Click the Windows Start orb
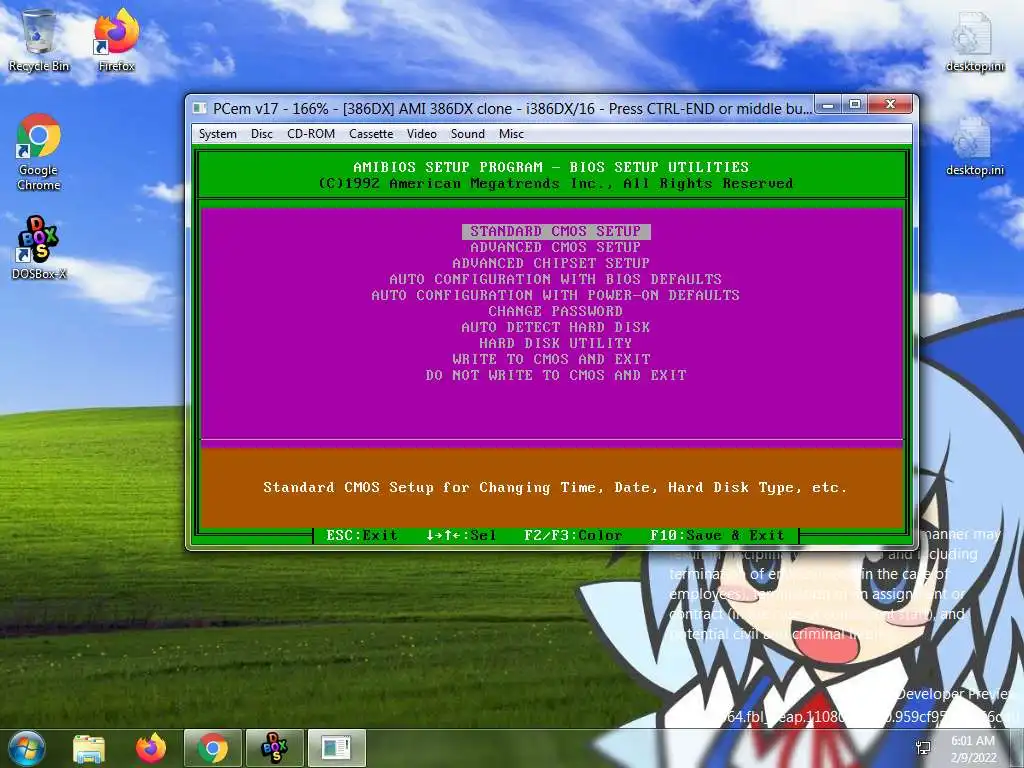The width and height of the screenshot is (1024, 768). [26, 748]
